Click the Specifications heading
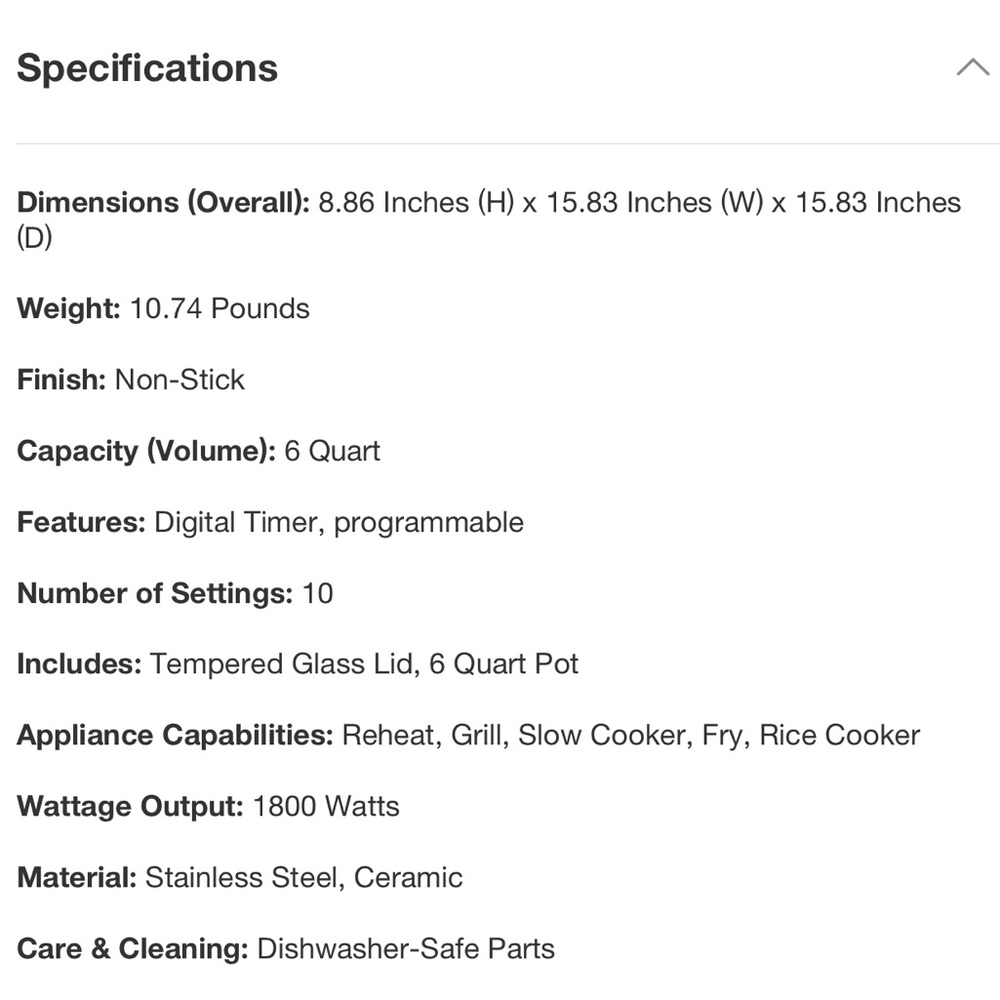This screenshot has width=1000, height=1000. 147,68
